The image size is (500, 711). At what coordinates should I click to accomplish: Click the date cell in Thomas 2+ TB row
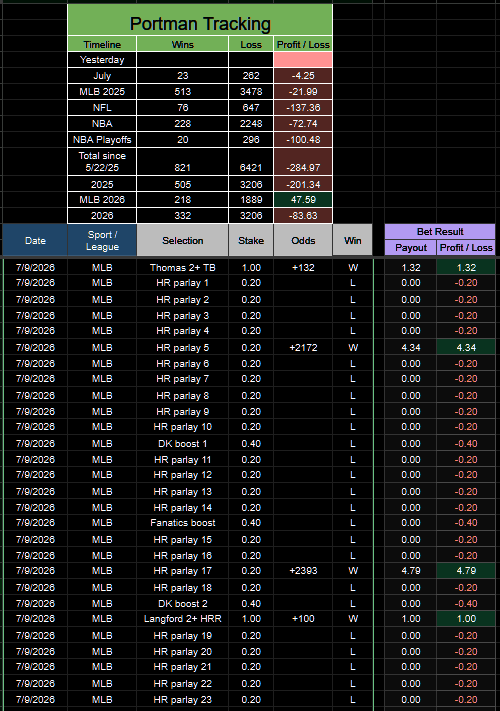click(35, 268)
